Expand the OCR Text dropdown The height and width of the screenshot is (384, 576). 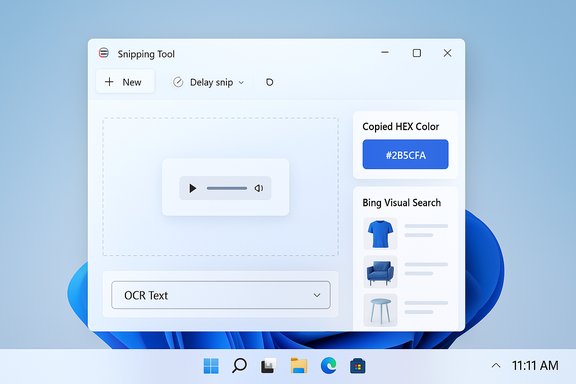(x=221, y=295)
